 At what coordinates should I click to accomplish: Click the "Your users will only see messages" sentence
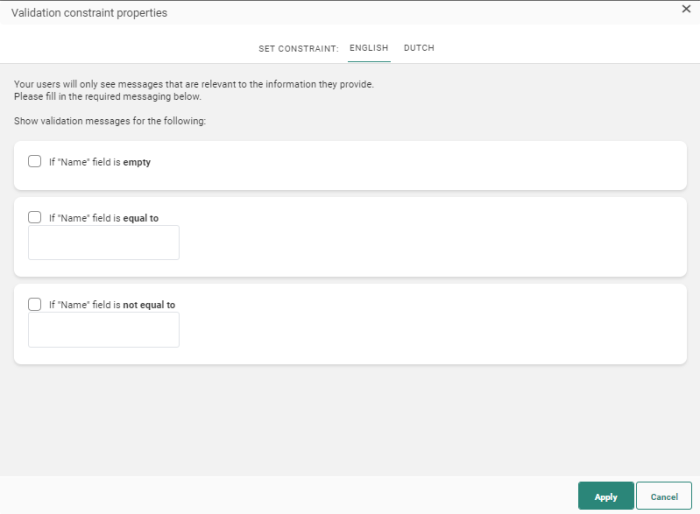click(x=193, y=84)
